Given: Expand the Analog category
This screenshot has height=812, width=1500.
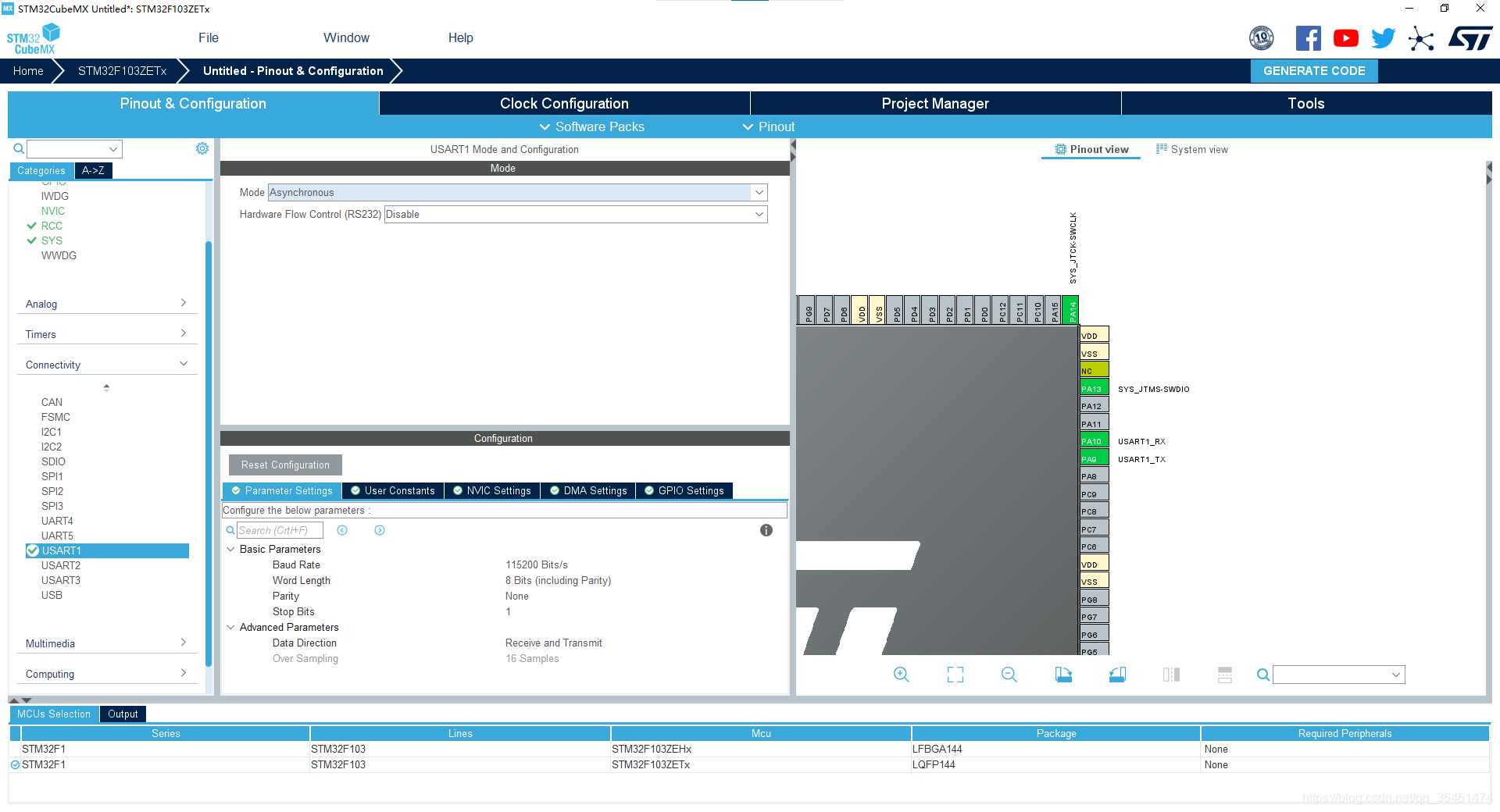Looking at the screenshot, I should coord(107,304).
